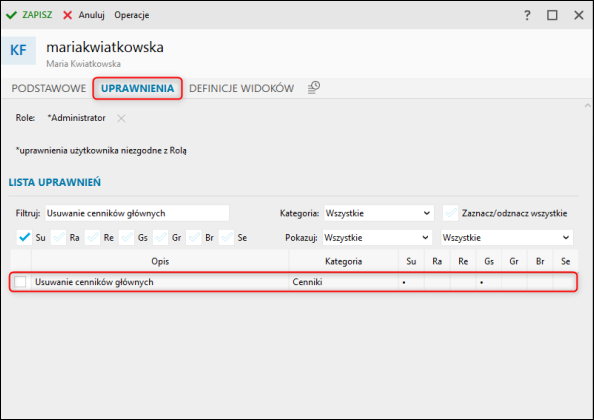Viewport: 594px width, 420px height.
Task: Click the Filtruj text input field
Action: 137,213
